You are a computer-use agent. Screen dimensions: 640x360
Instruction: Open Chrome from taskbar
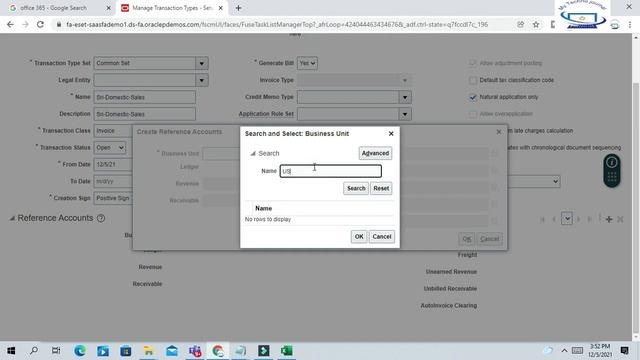coord(218,351)
